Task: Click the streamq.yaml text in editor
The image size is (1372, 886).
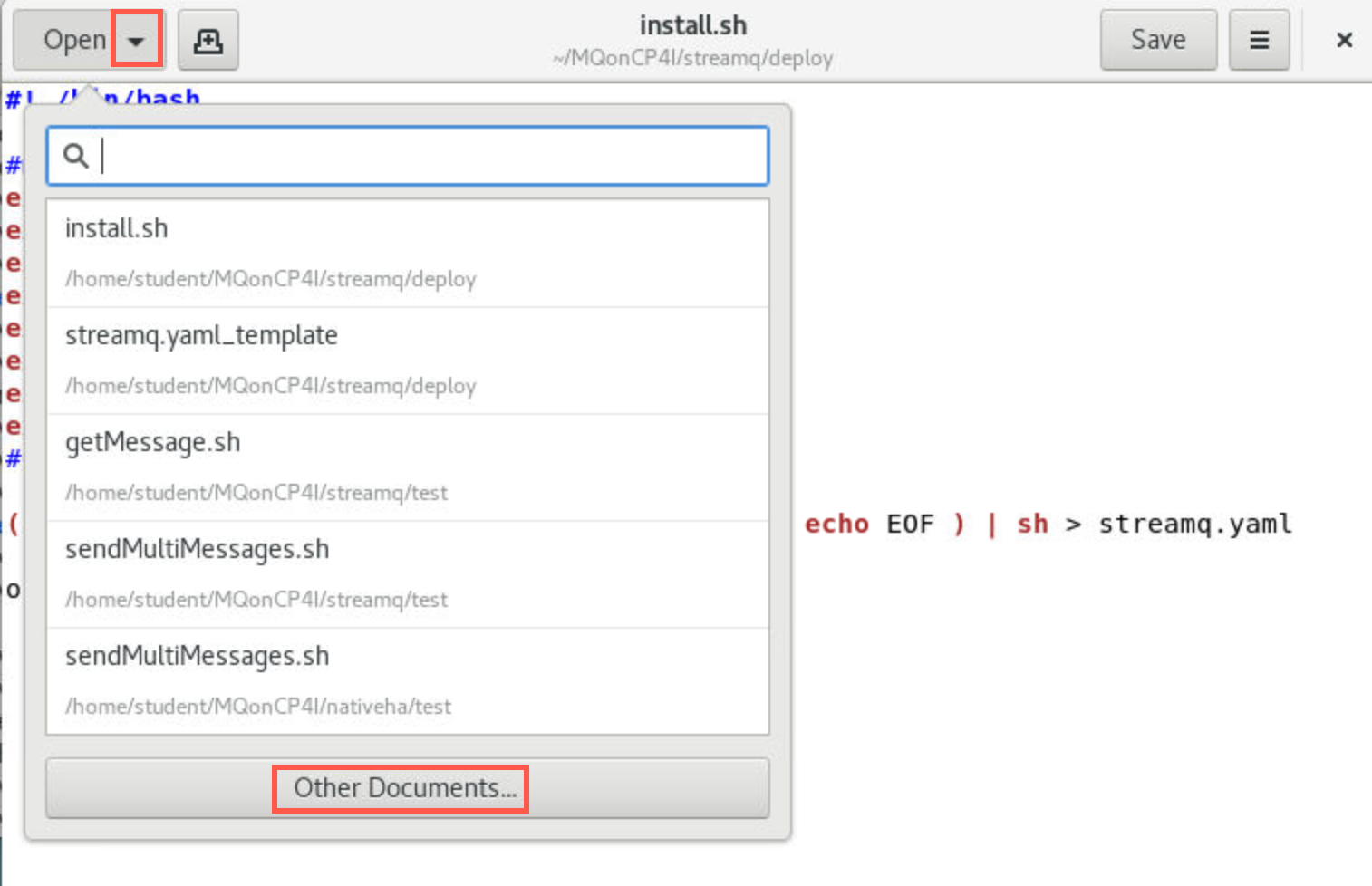Action: tap(1195, 524)
